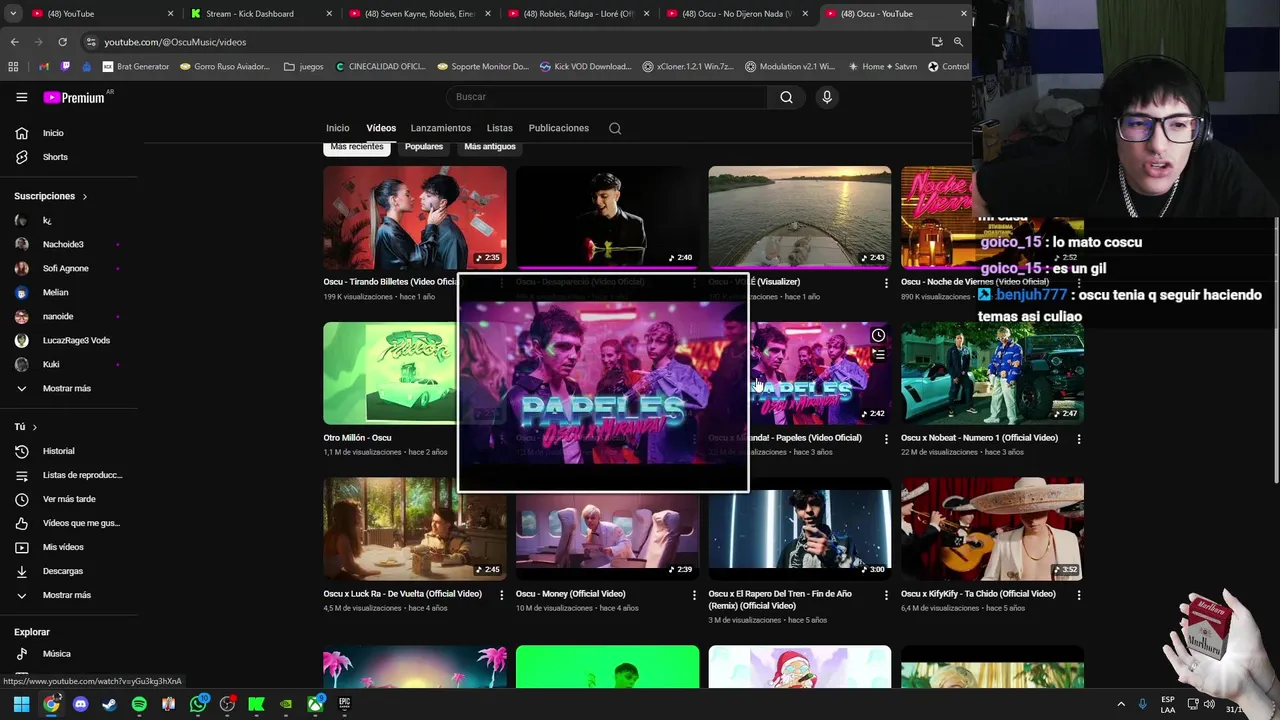Open Brat Generator bookmark
This screenshot has width=1280, height=720.
click(x=135, y=67)
